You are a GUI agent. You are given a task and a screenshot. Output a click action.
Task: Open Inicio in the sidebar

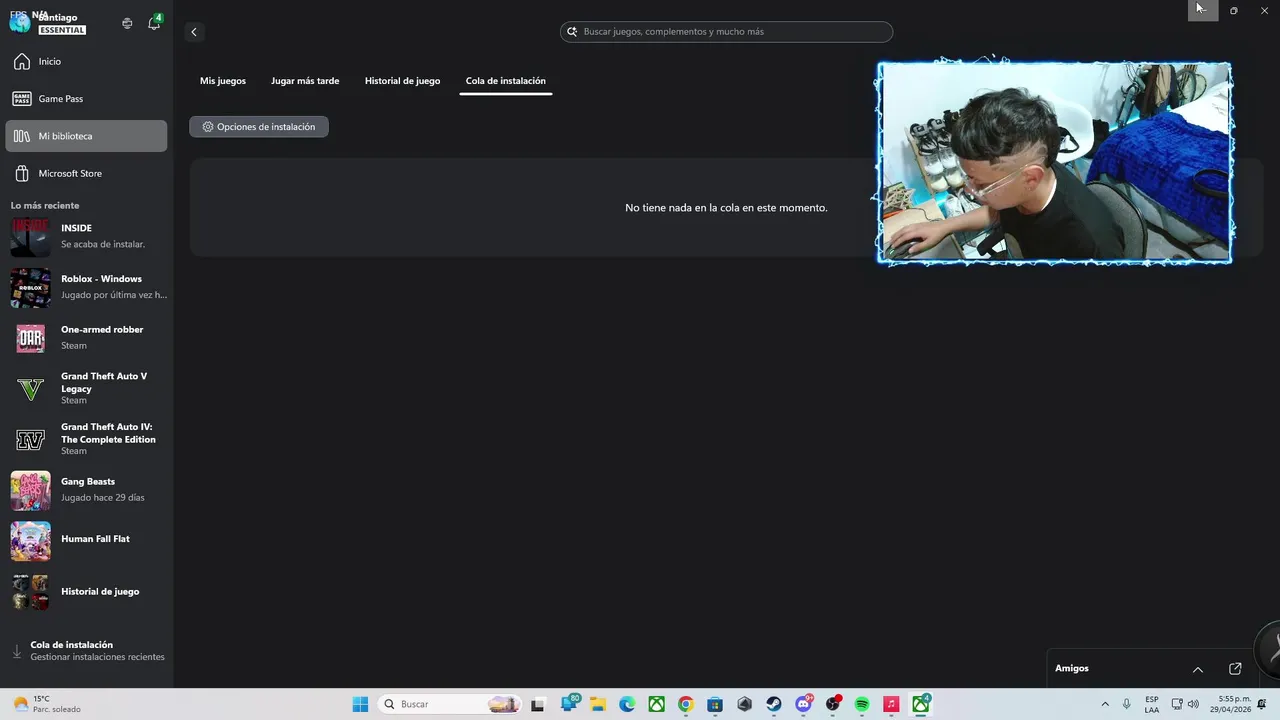[86, 62]
